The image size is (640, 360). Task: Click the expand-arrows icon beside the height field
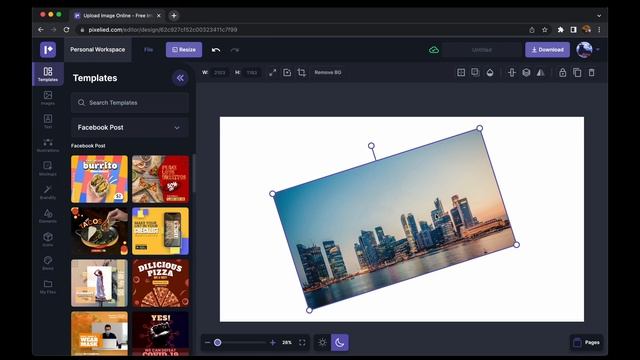coord(272,72)
